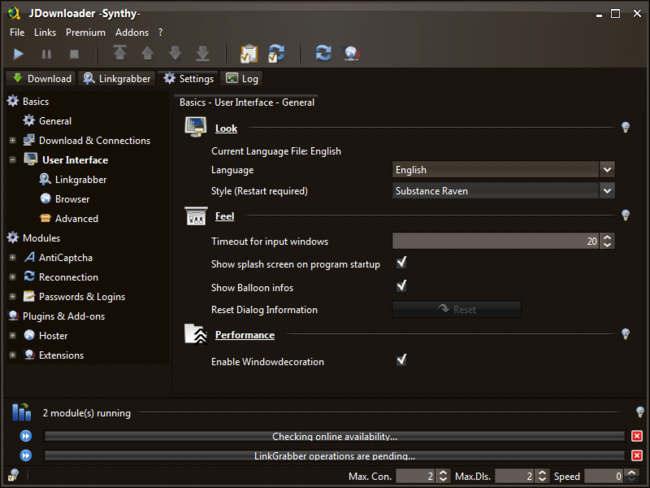This screenshot has height=488, width=650.
Task: Click the update globe icon in toolbar
Action: (351, 53)
